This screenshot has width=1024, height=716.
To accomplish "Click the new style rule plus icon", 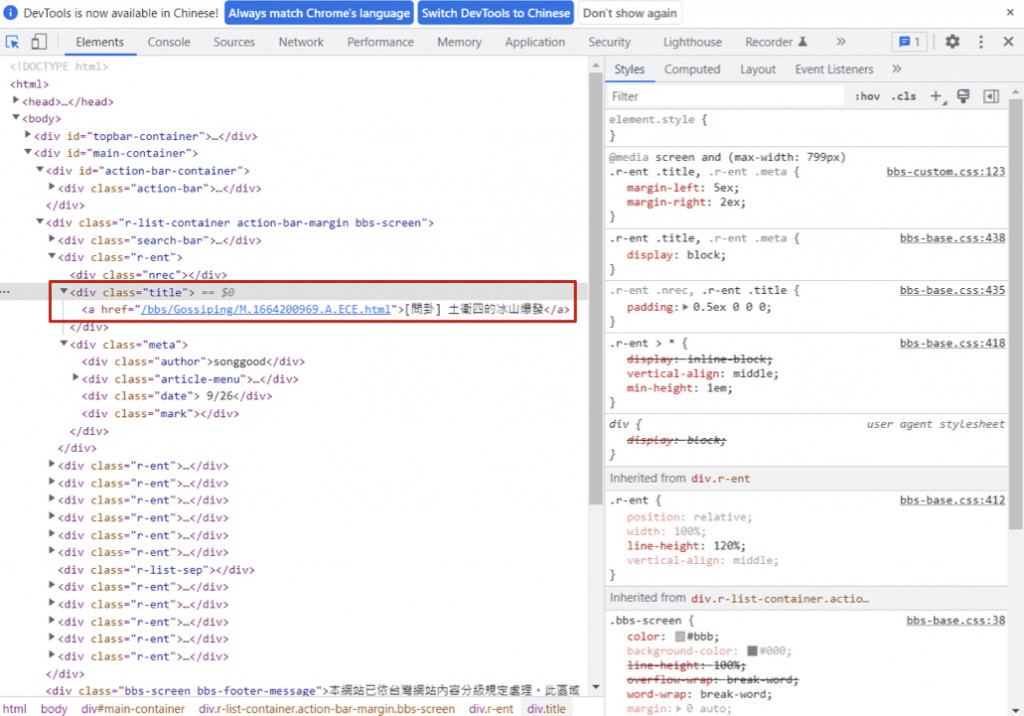I will pyautogui.click(x=937, y=97).
